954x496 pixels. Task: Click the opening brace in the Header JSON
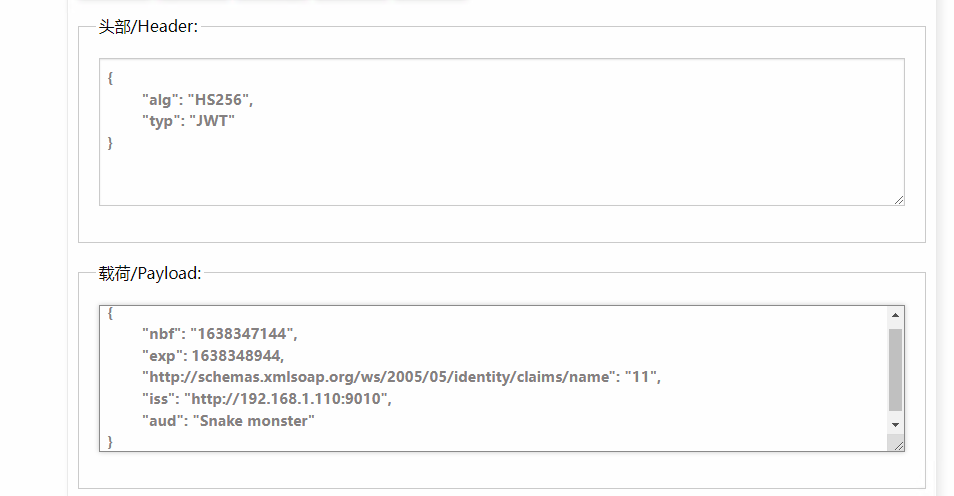pyautogui.click(x=110, y=78)
